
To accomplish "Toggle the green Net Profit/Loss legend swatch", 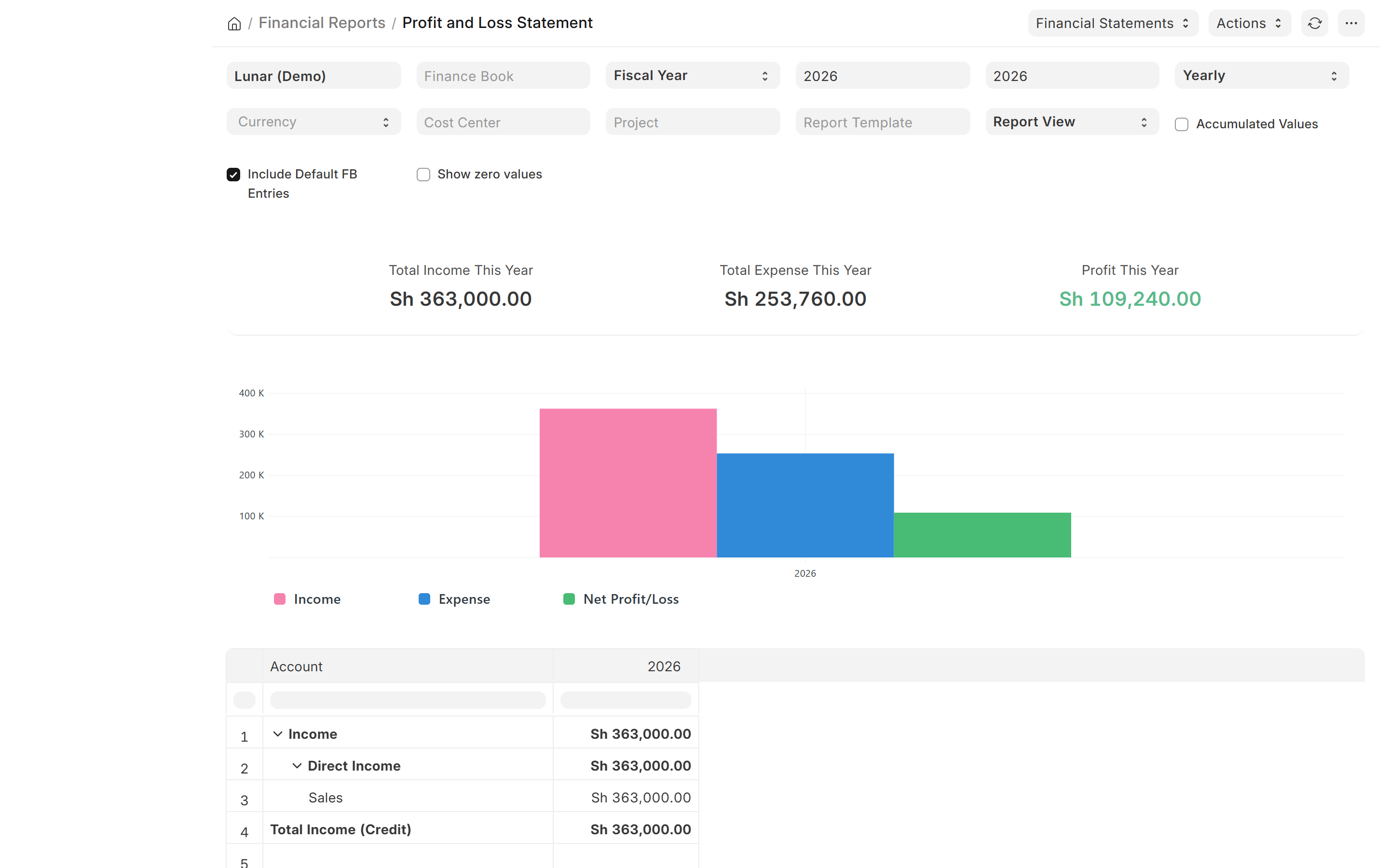I will click(x=569, y=599).
